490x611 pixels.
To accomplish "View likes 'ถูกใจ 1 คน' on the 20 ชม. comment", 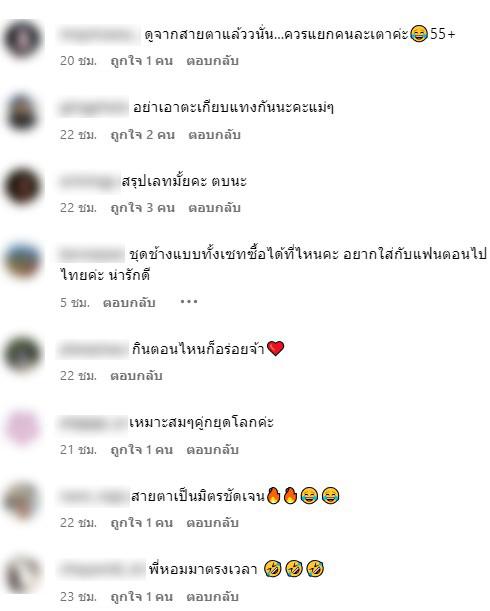I will 142,61.
